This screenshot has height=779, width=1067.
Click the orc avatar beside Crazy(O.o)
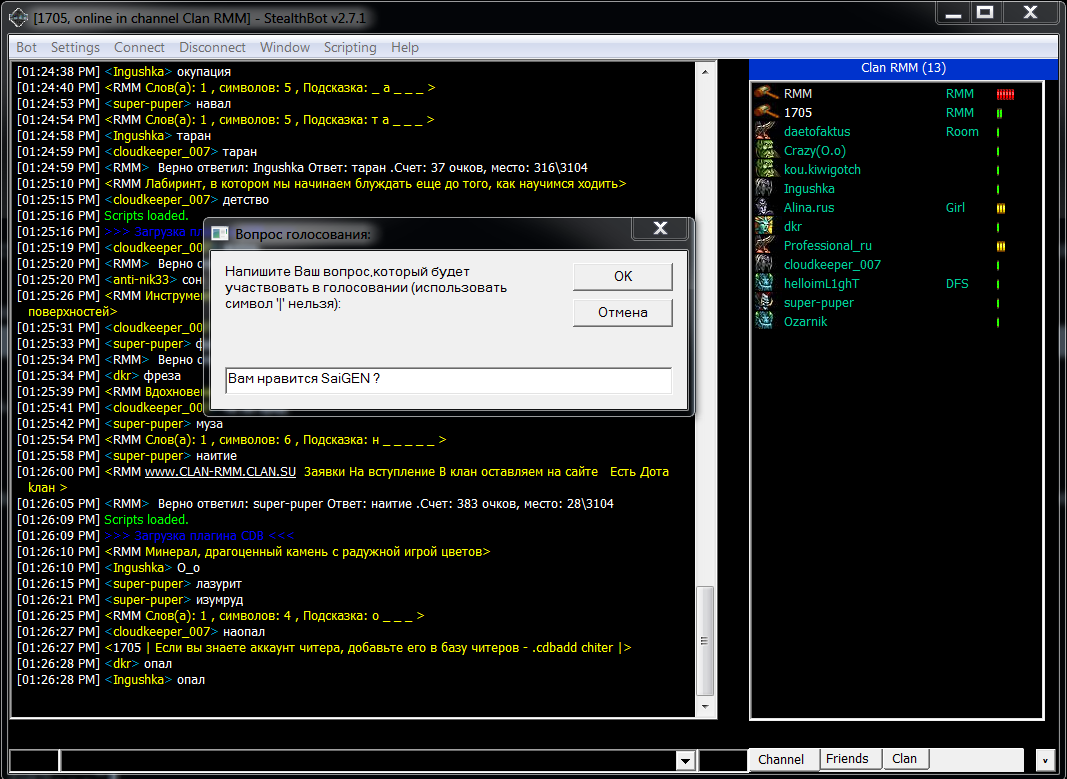[765, 151]
